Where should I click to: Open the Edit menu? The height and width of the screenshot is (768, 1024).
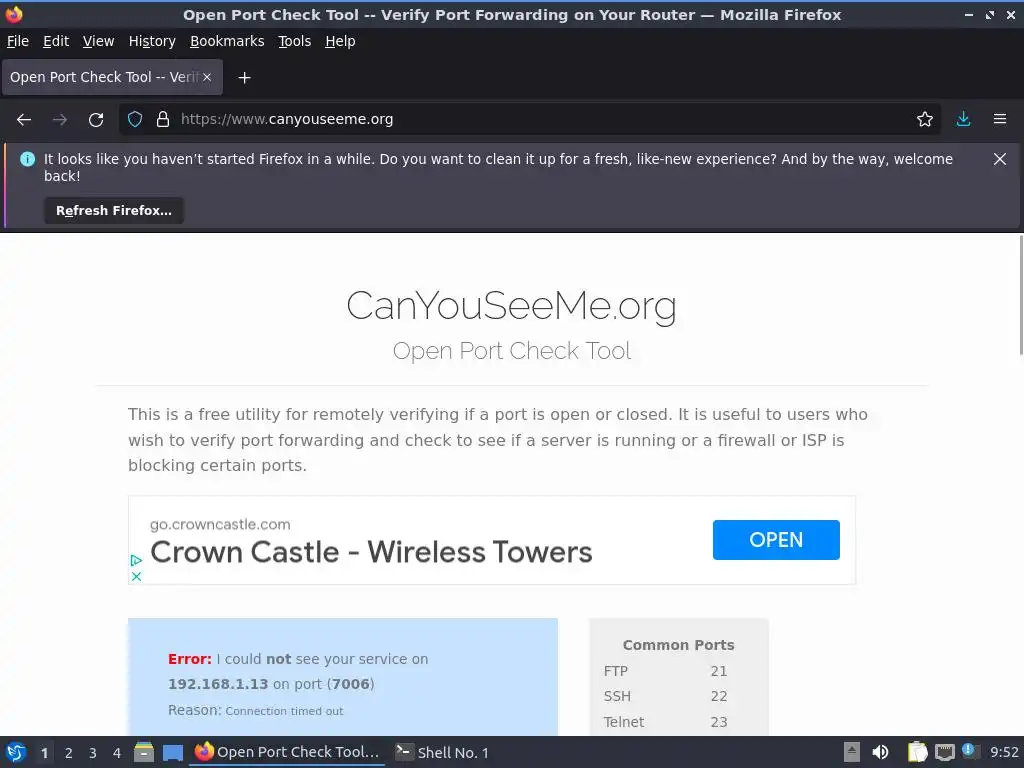pyautogui.click(x=56, y=41)
